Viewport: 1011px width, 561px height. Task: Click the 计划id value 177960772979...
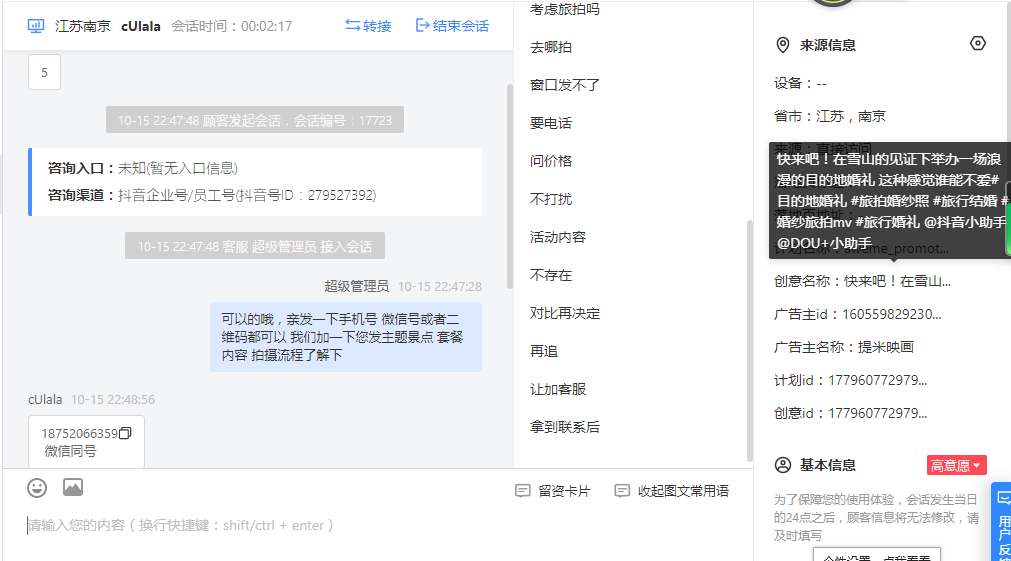click(x=878, y=380)
